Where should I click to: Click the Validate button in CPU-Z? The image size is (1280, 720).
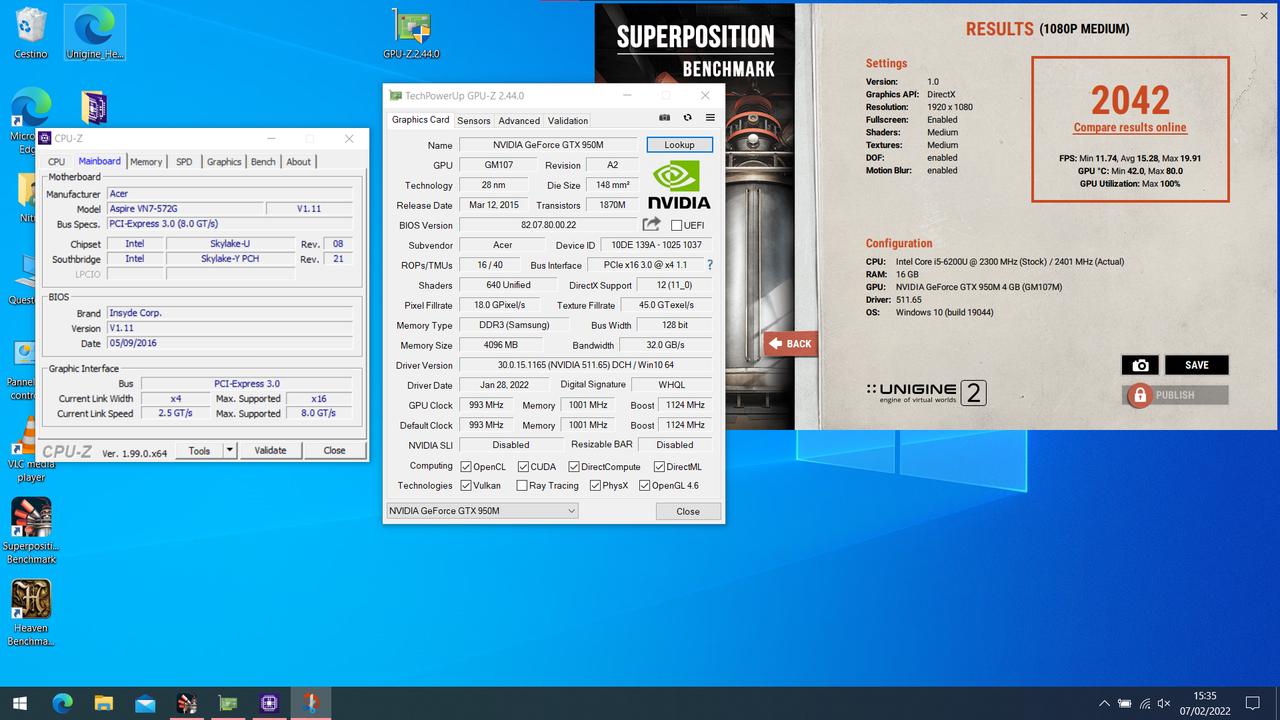click(x=270, y=450)
